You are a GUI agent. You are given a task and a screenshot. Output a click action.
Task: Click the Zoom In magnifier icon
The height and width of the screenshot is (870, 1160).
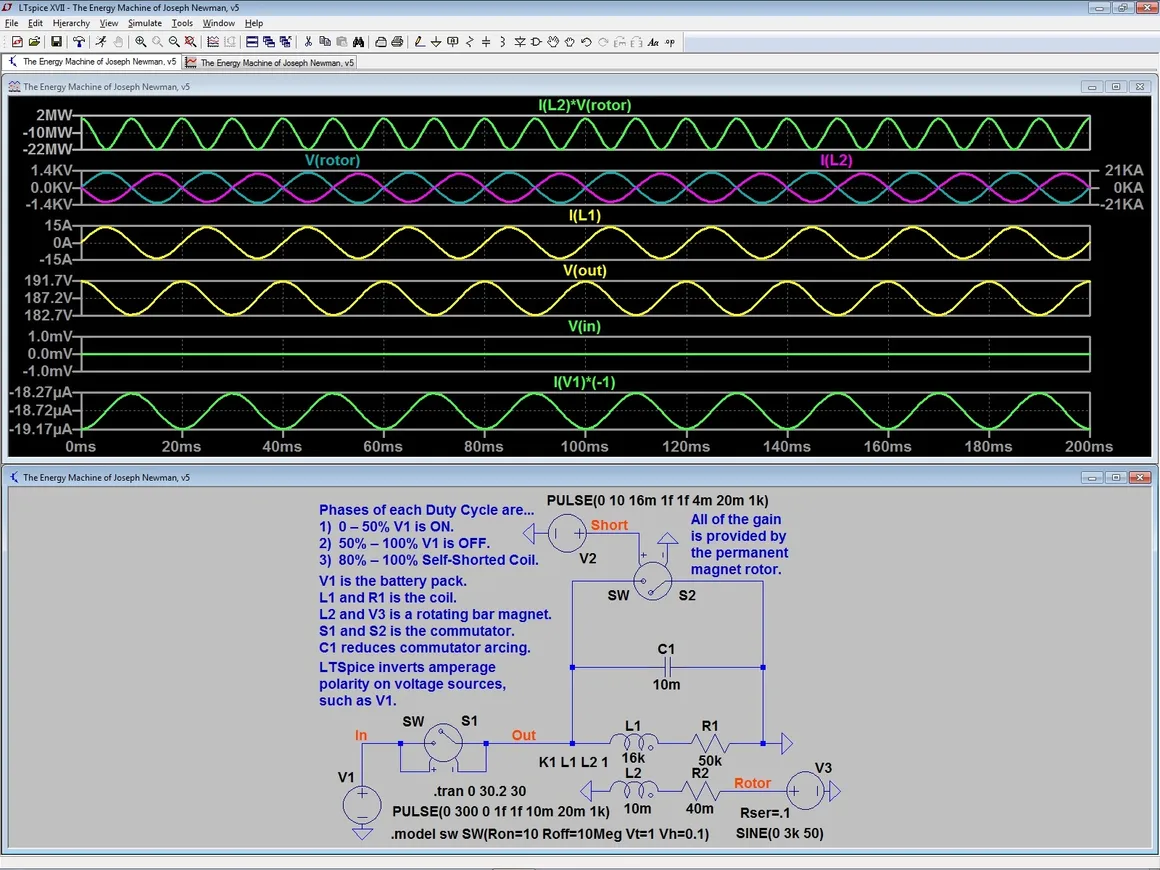point(141,42)
